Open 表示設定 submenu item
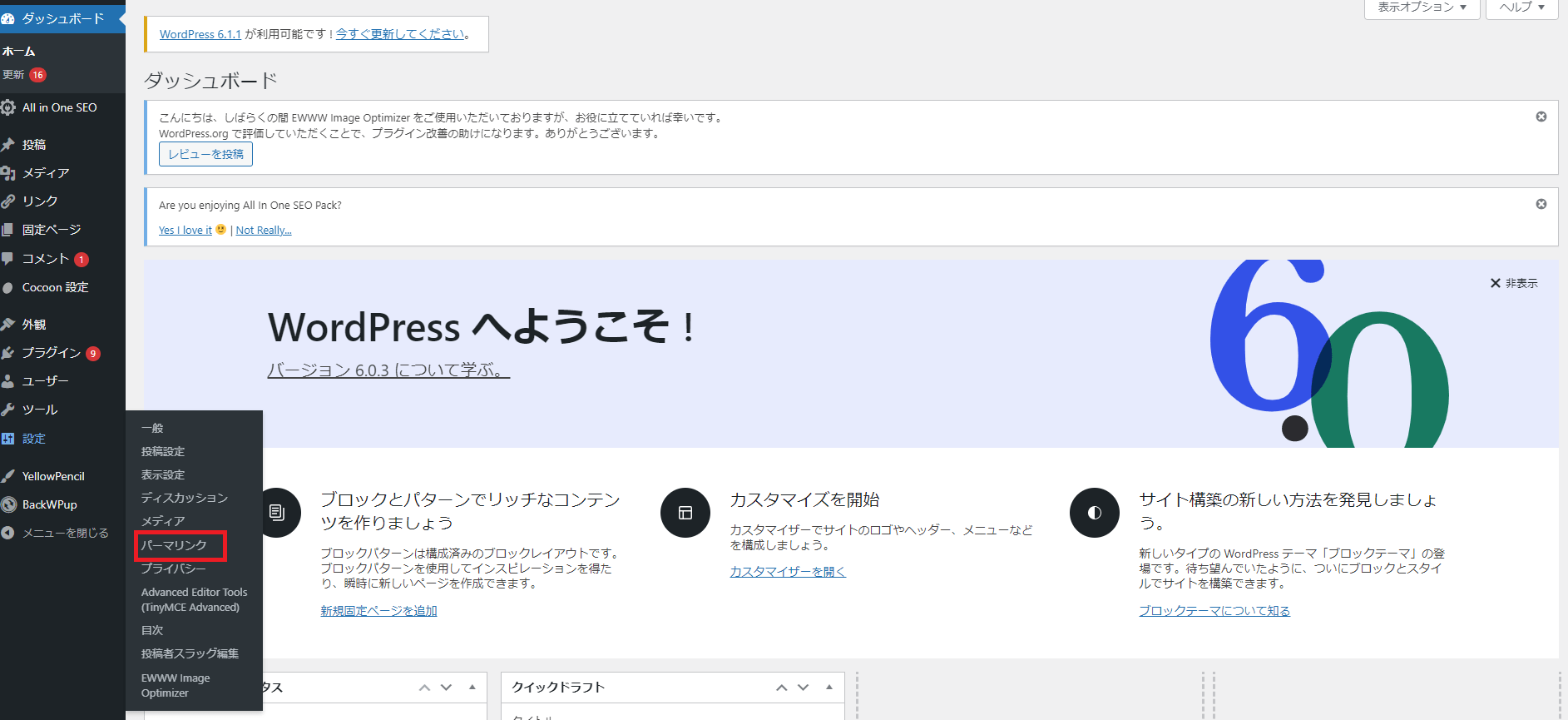 click(x=163, y=474)
